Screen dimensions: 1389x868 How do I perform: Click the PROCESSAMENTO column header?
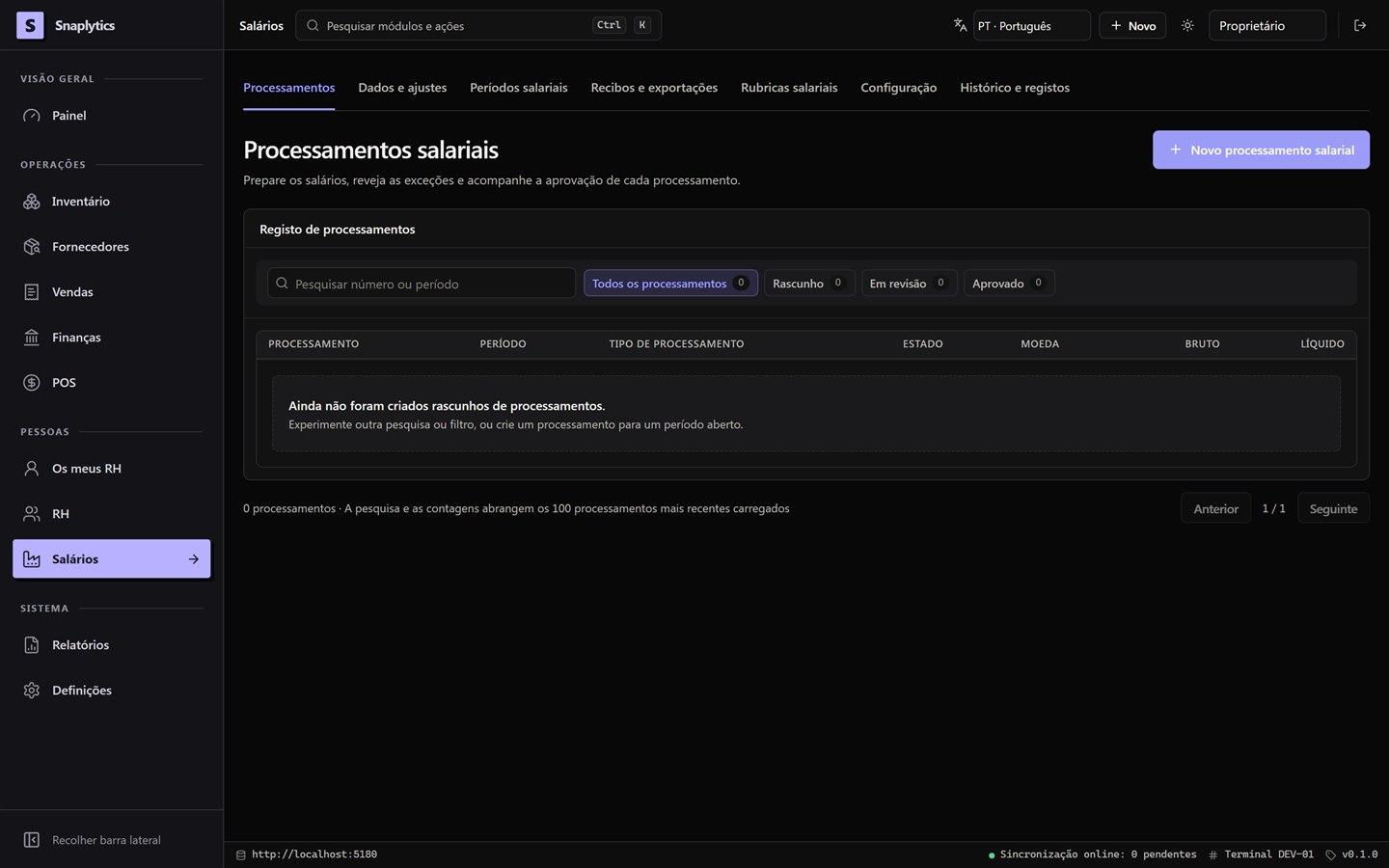pyautogui.click(x=313, y=344)
